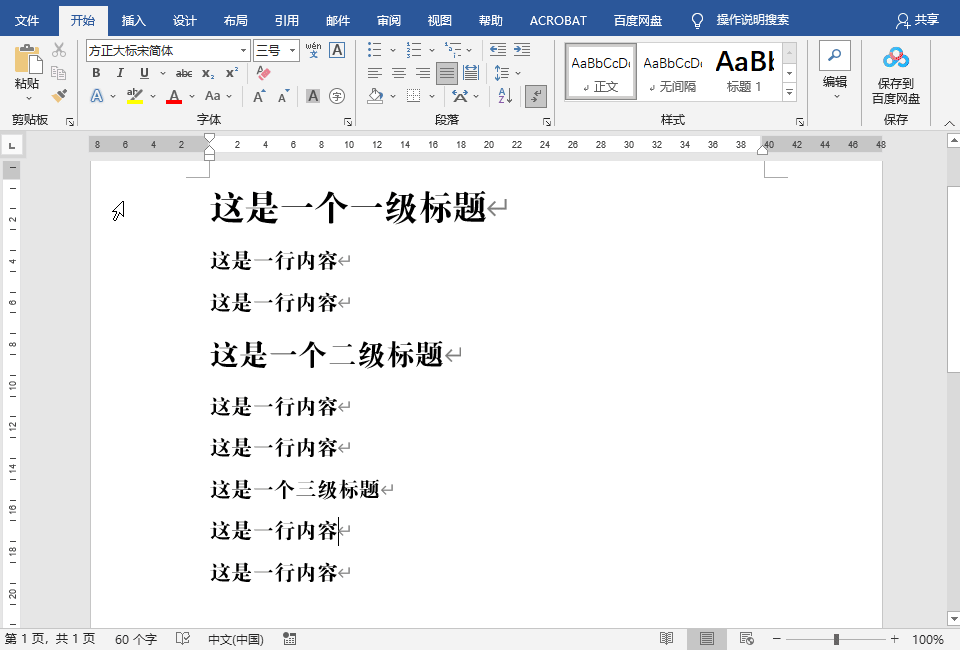
Task: Apply center alignment
Action: pos(398,72)
